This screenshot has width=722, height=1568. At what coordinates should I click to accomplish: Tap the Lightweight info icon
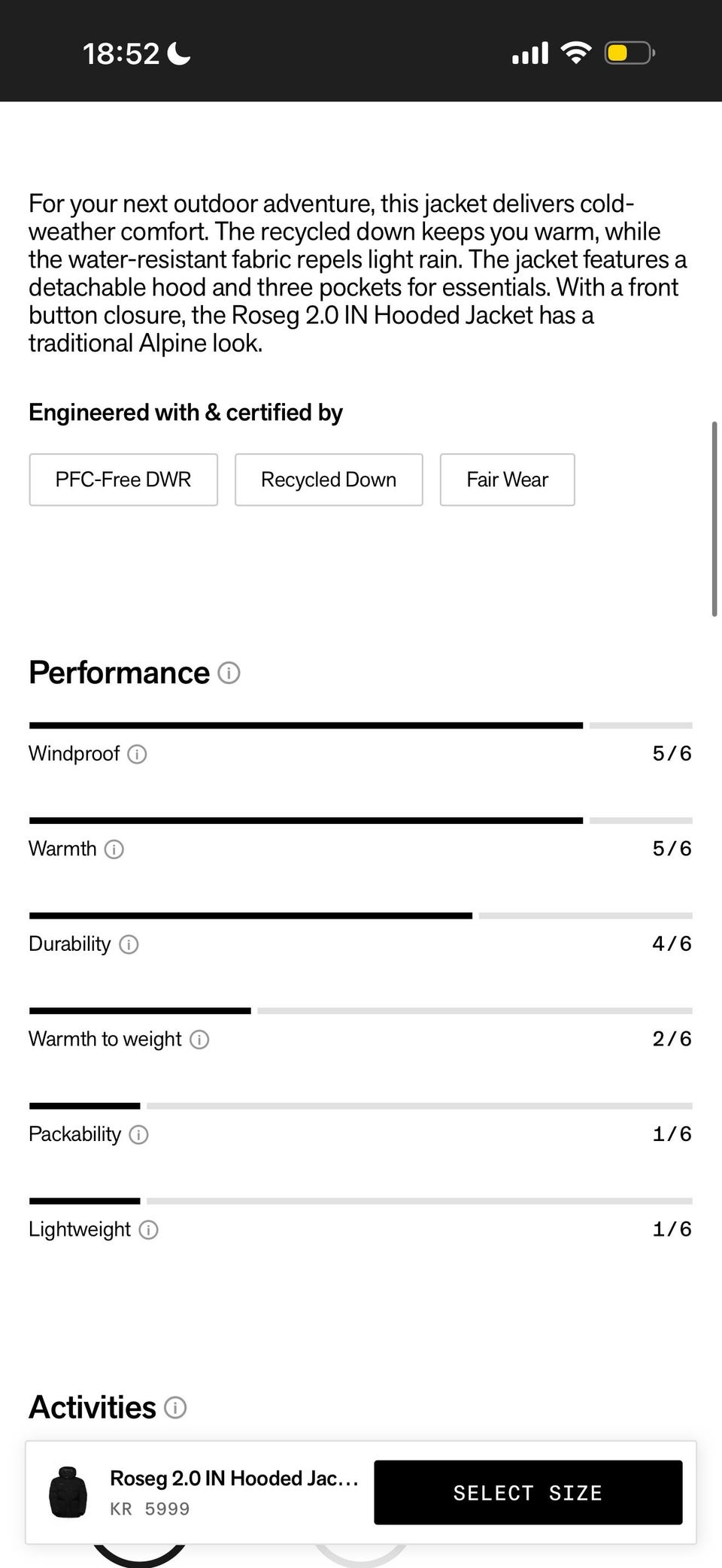[x=149, y=1230]
